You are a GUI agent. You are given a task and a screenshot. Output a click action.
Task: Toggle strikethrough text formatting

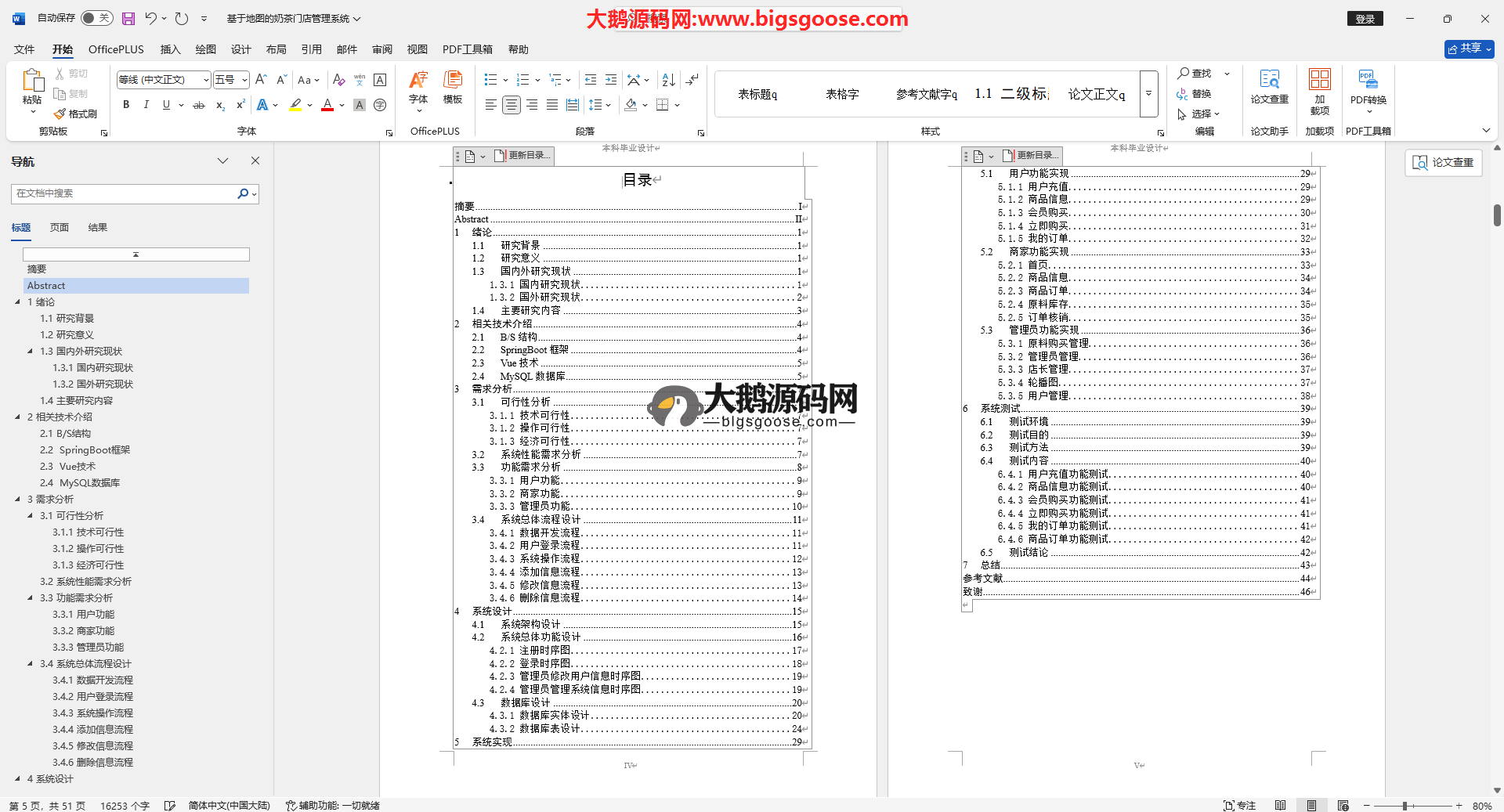199,105
